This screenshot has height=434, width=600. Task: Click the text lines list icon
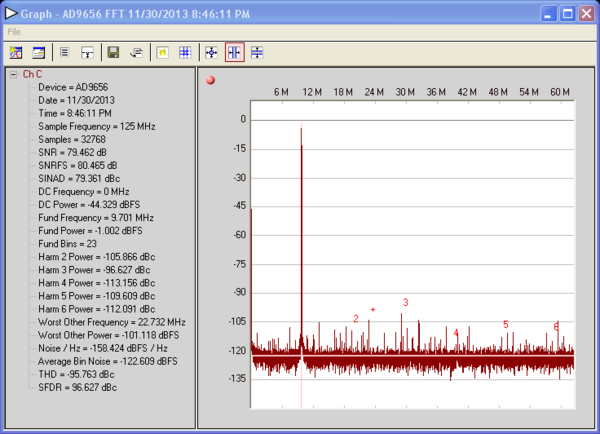65,52
